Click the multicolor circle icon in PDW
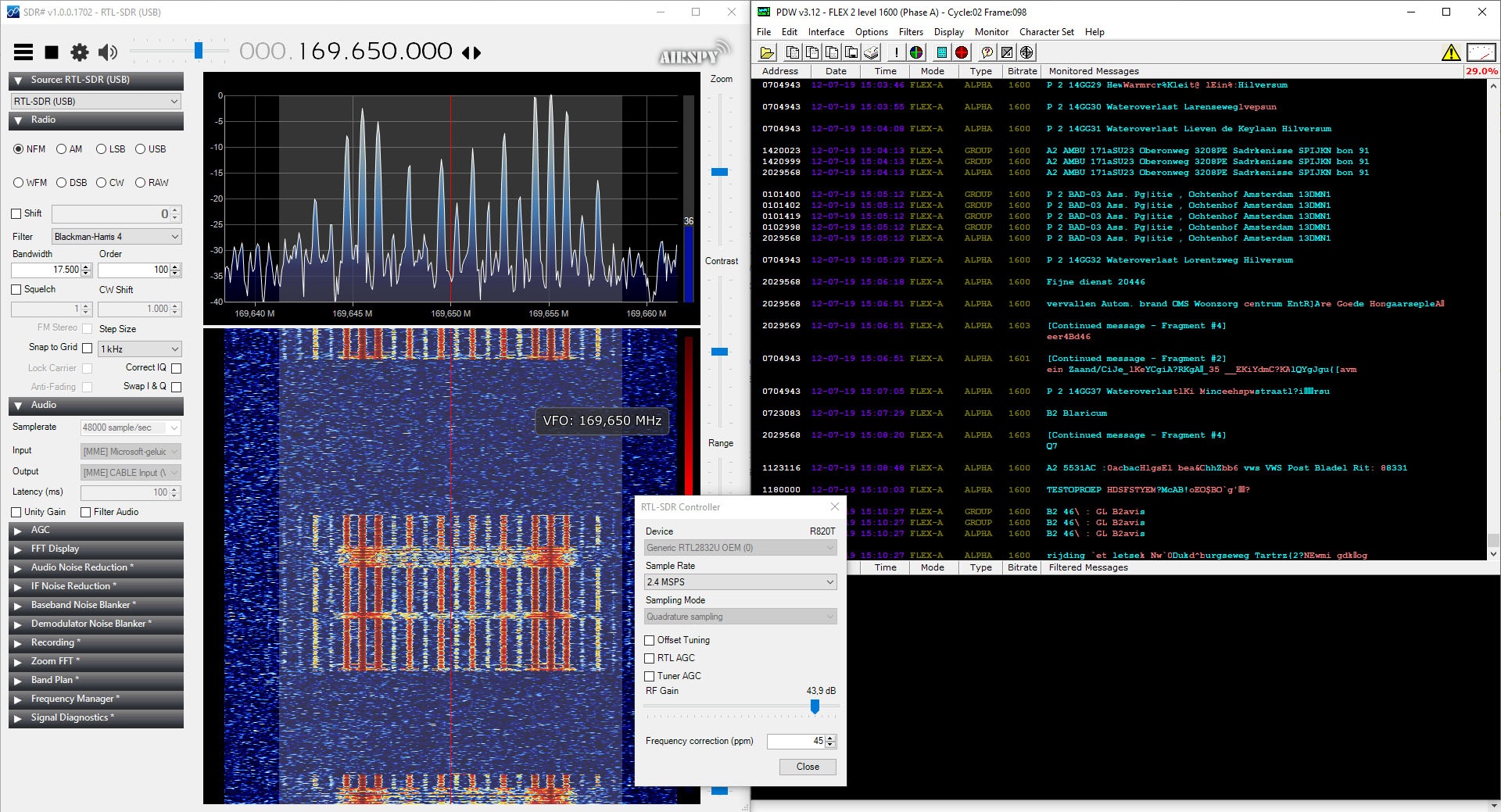Image resolution: width=1501 pixels, height=812 pixels. point(916,52)
